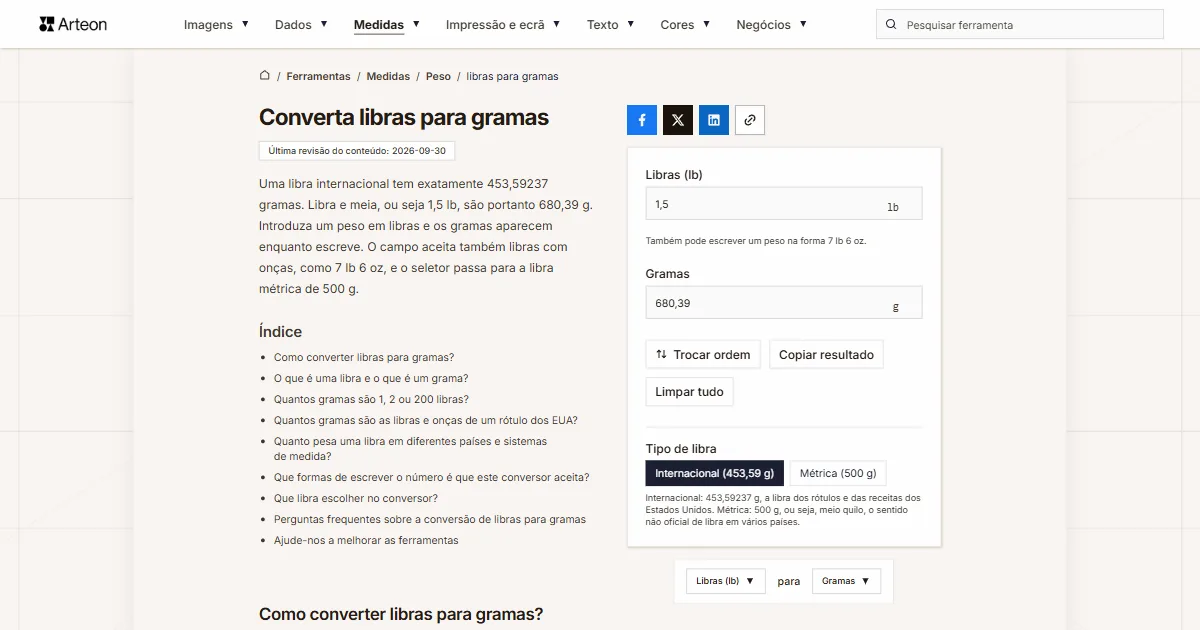The width and height of the screenshot is (1200, 630).
Task: Go to Peso breadcrumb link
Action: pyautogui.click(x=438, y=76)
